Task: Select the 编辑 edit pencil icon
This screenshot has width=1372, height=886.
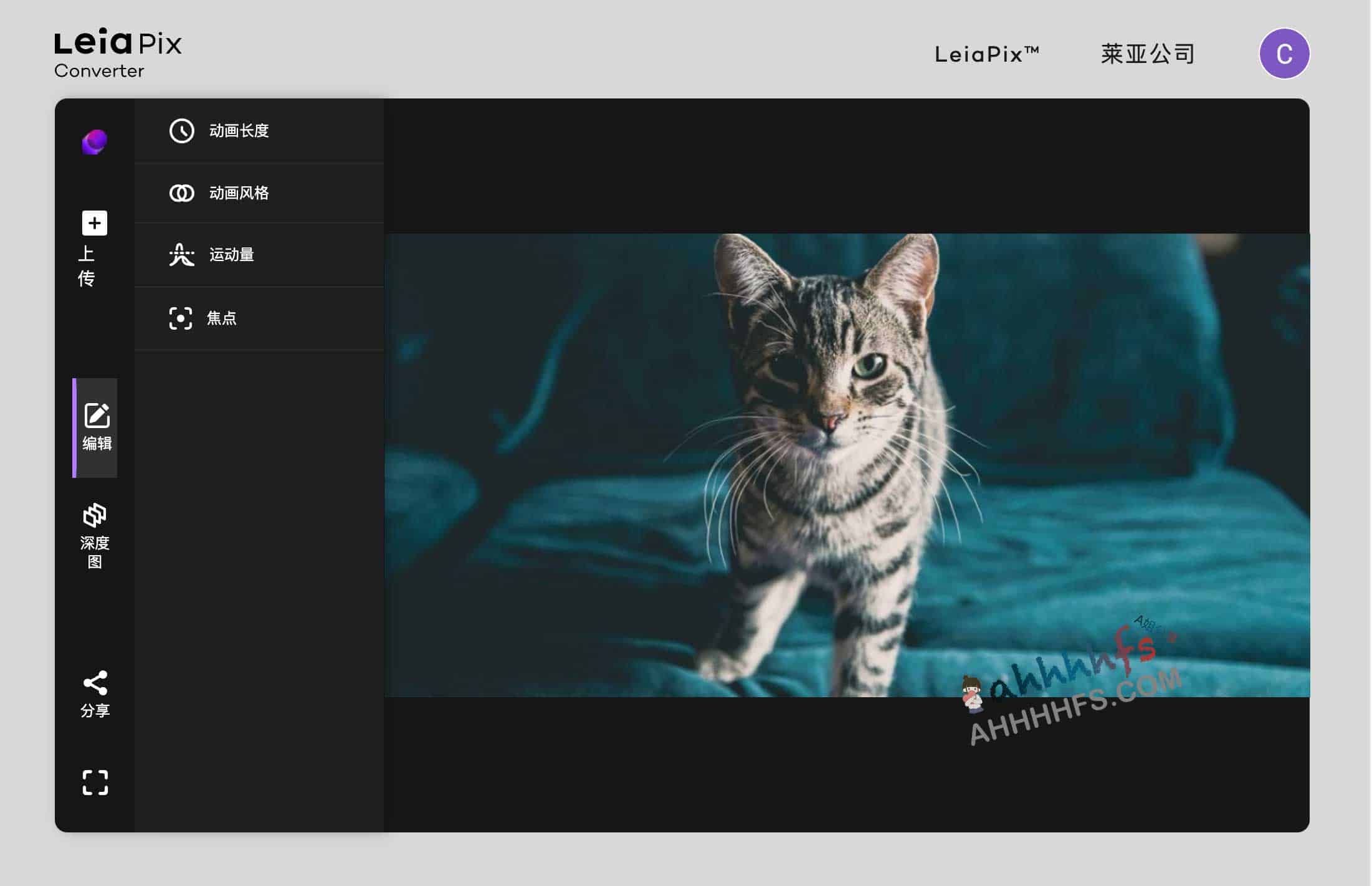Action: tap(97, 416)
